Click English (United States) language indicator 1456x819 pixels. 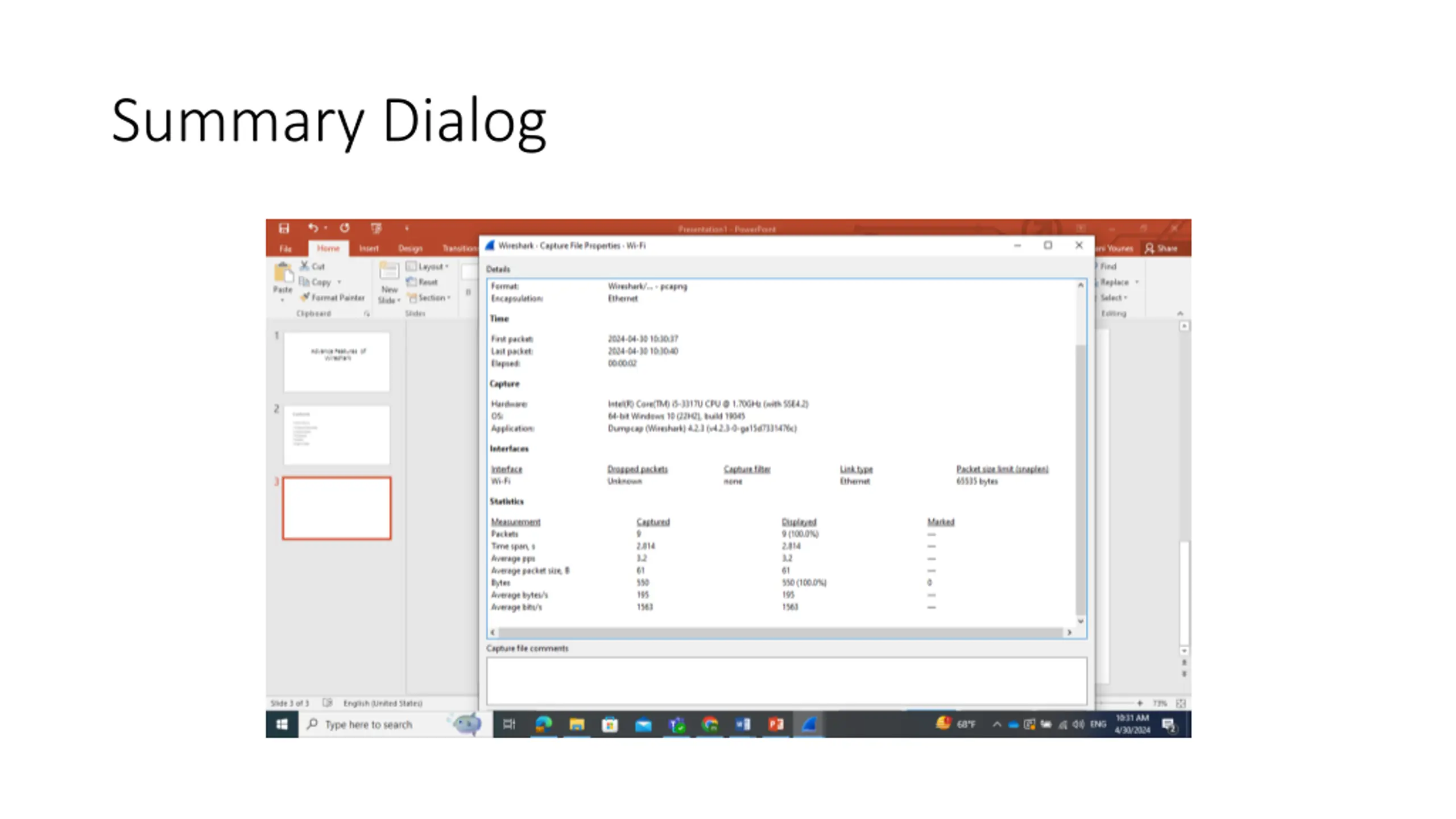coord(383,704)
